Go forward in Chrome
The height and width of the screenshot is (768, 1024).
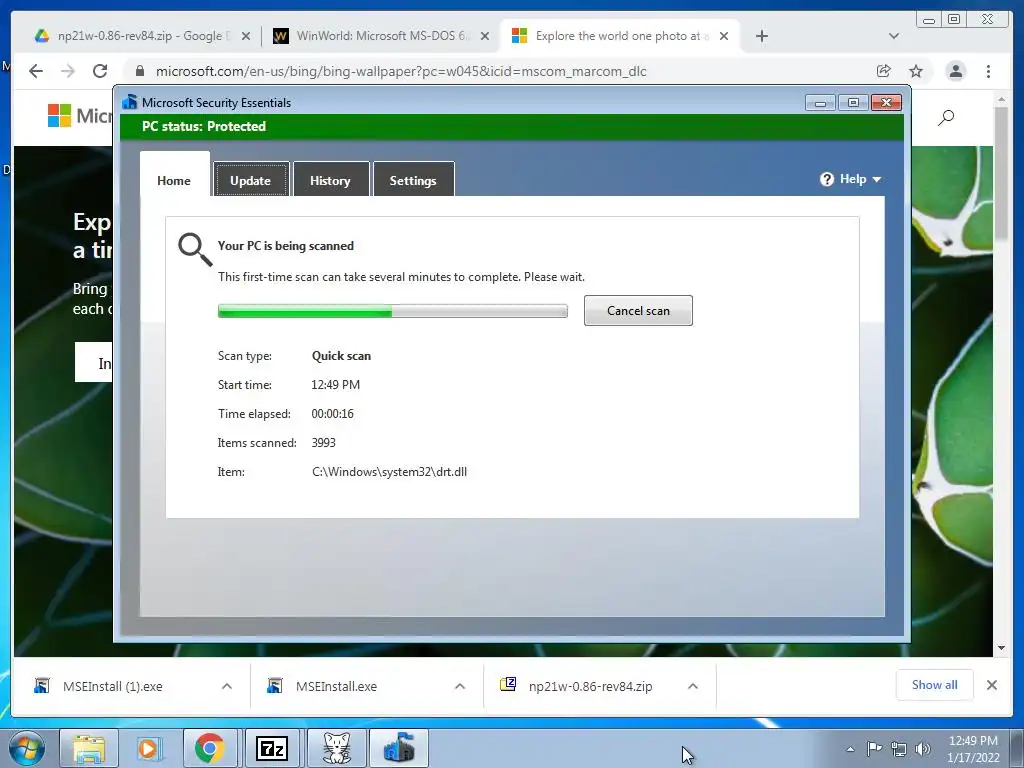[x=68, y=71]
